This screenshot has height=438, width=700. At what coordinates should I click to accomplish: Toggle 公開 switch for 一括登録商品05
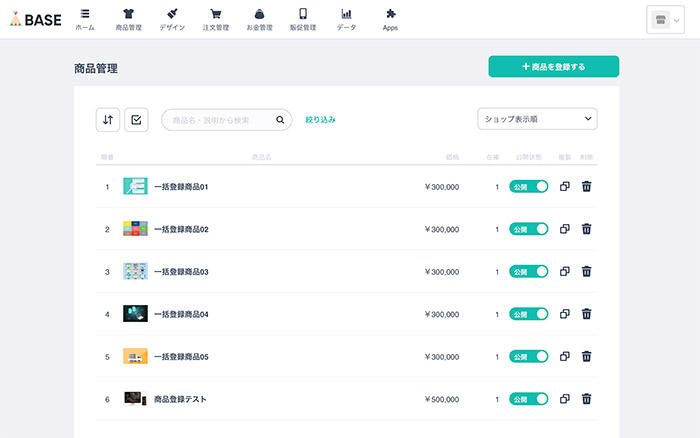tap(529, 356)
